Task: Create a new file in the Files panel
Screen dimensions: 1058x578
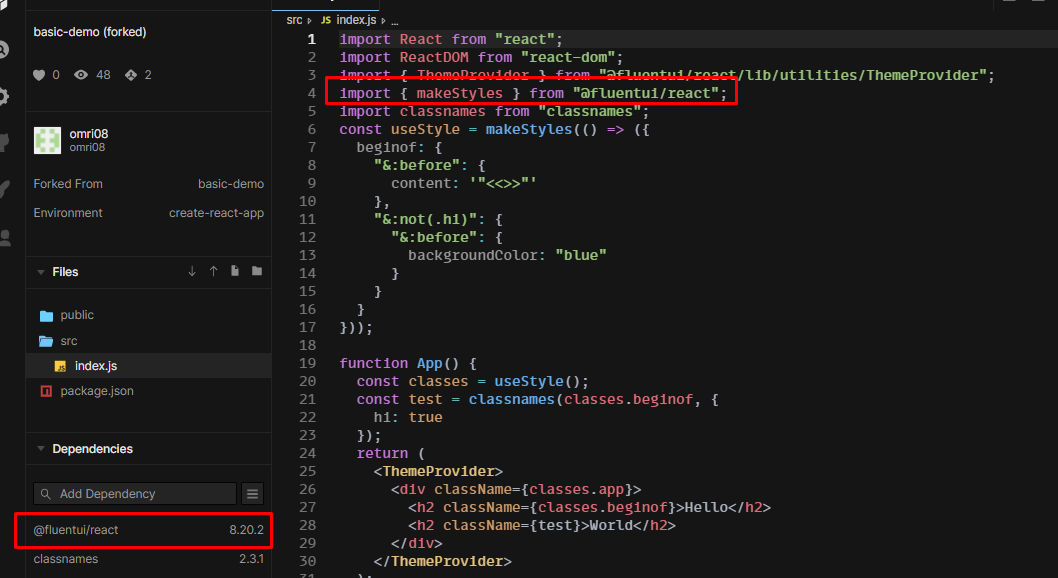Action: pyautogui.click(x=235, y=272)
